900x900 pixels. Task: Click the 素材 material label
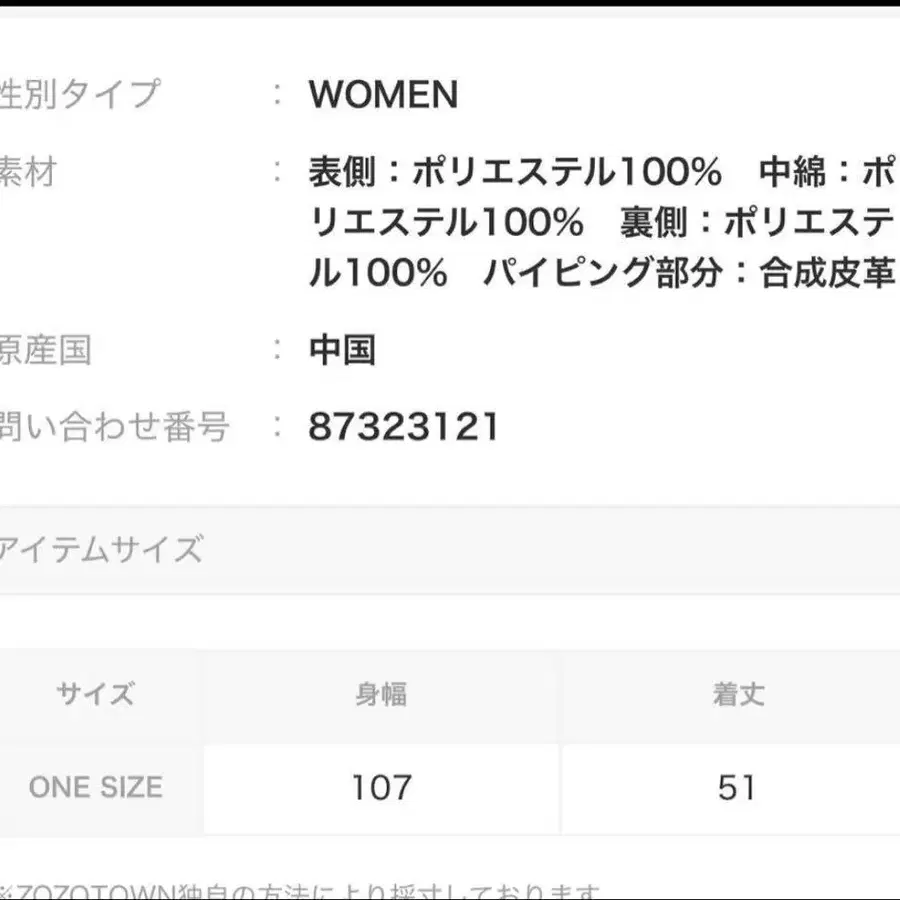pyautogui.click(x=28, y=172)
